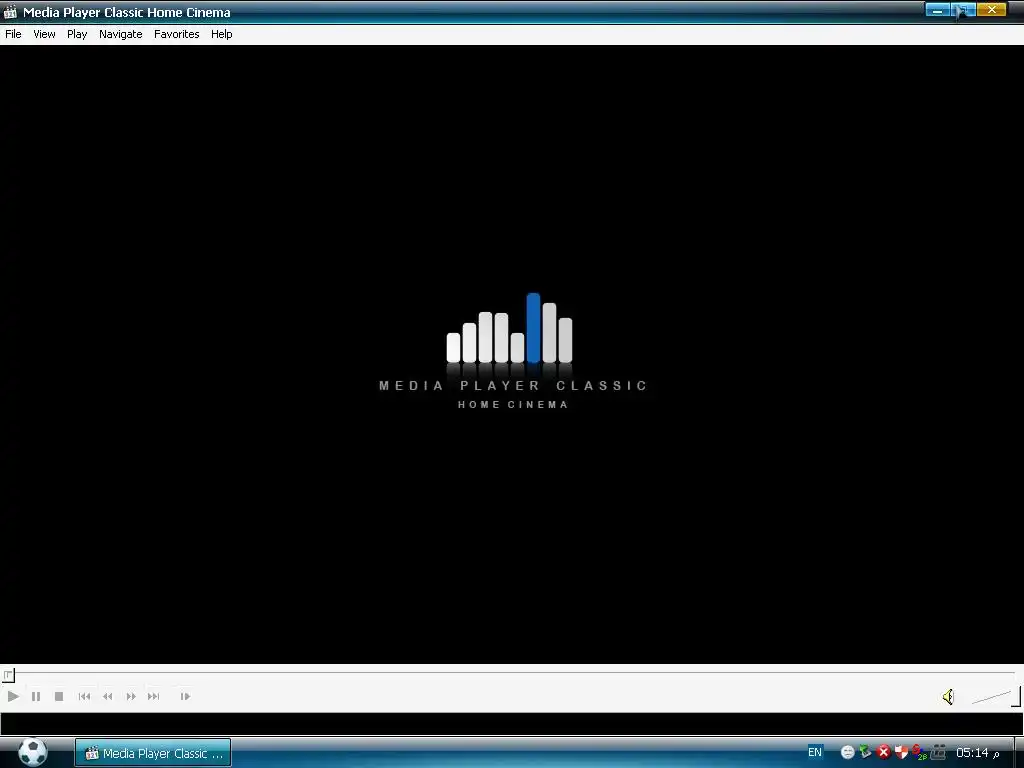The image size is (1024, 768).
Task: Mute audio using the yellow speaker icon
Action: coord(948,697)
